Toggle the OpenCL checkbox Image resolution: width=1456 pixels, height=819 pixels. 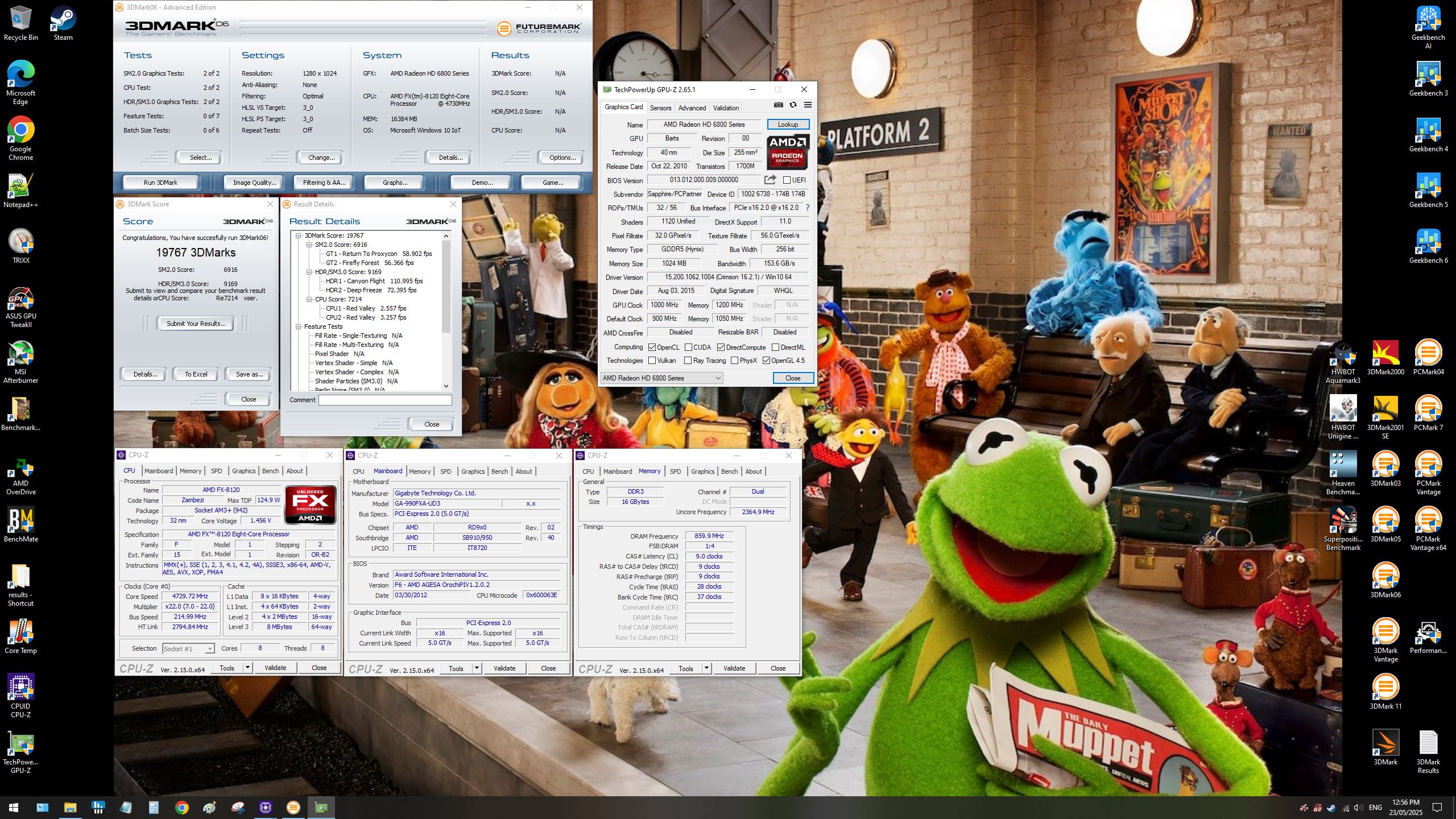(652, 348)
